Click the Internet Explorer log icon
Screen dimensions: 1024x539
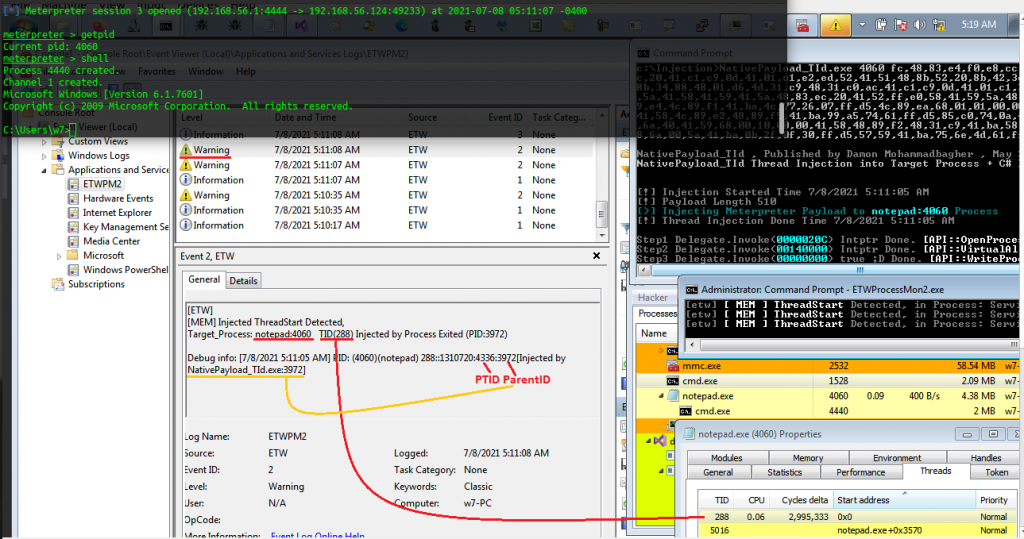(x=74, y=213)
